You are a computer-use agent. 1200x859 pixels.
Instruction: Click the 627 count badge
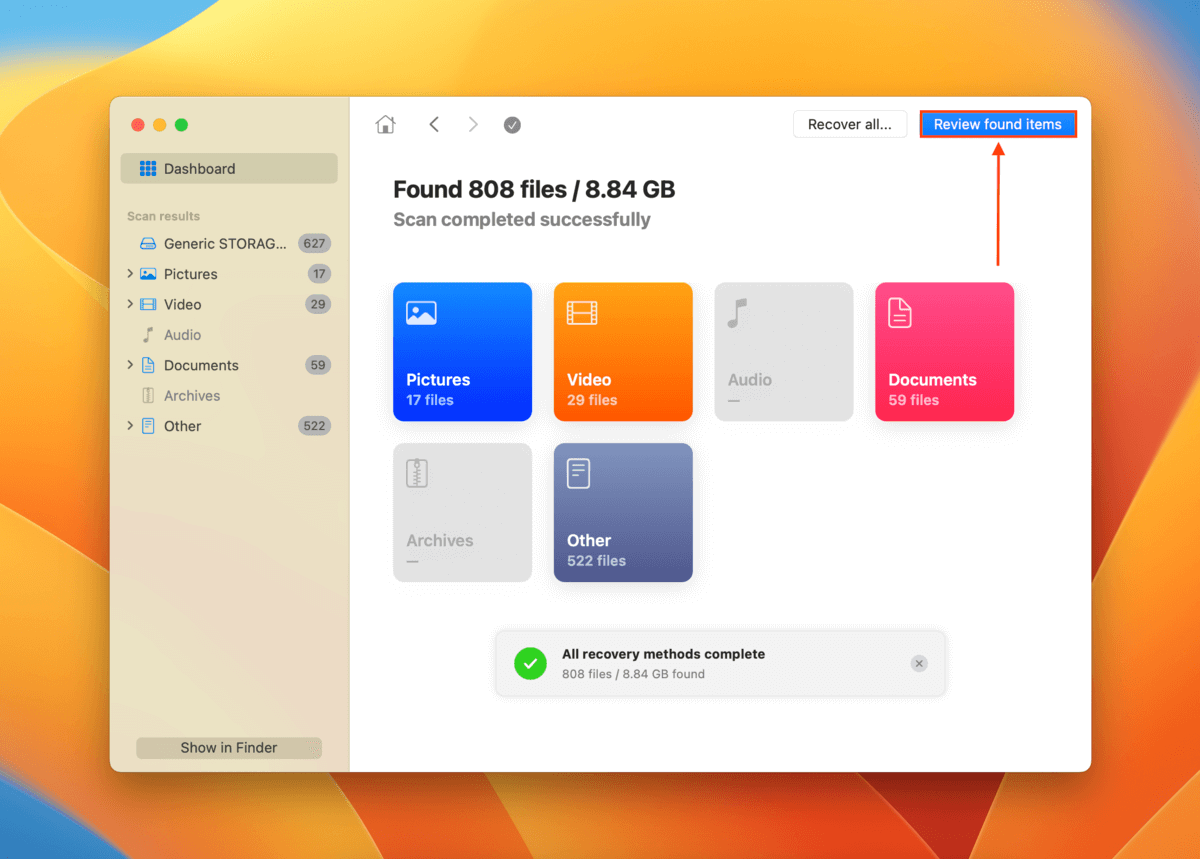[315, 244]
